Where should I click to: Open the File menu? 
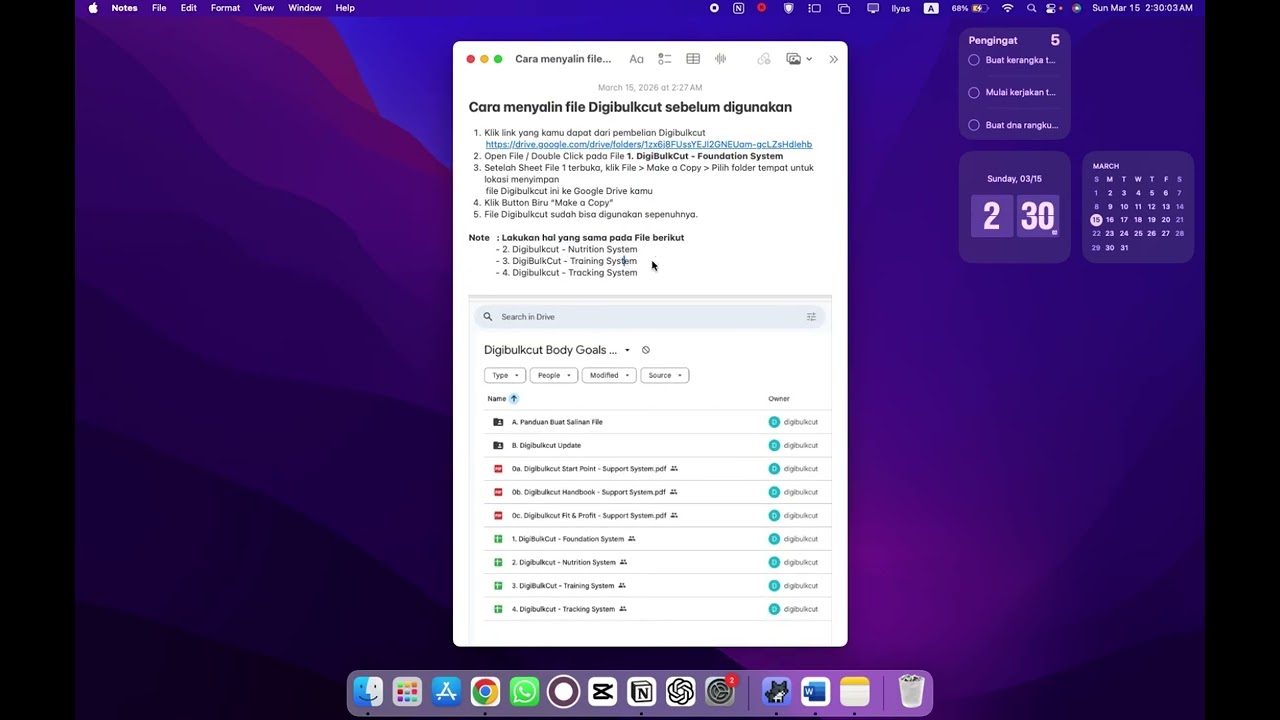pyautogui.click(x=159, y=8)
